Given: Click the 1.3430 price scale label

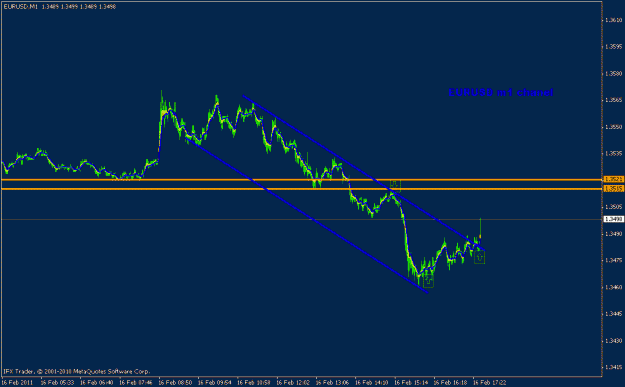Looking at the screenshot, I should [x=614, y=340].
